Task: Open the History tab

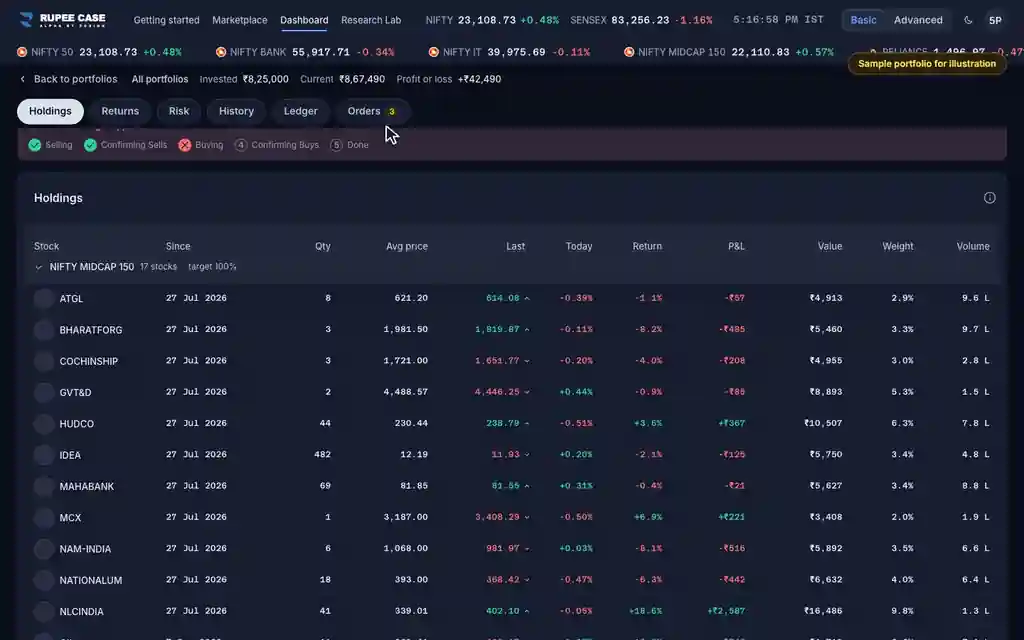Action: (x=236, y=111)
